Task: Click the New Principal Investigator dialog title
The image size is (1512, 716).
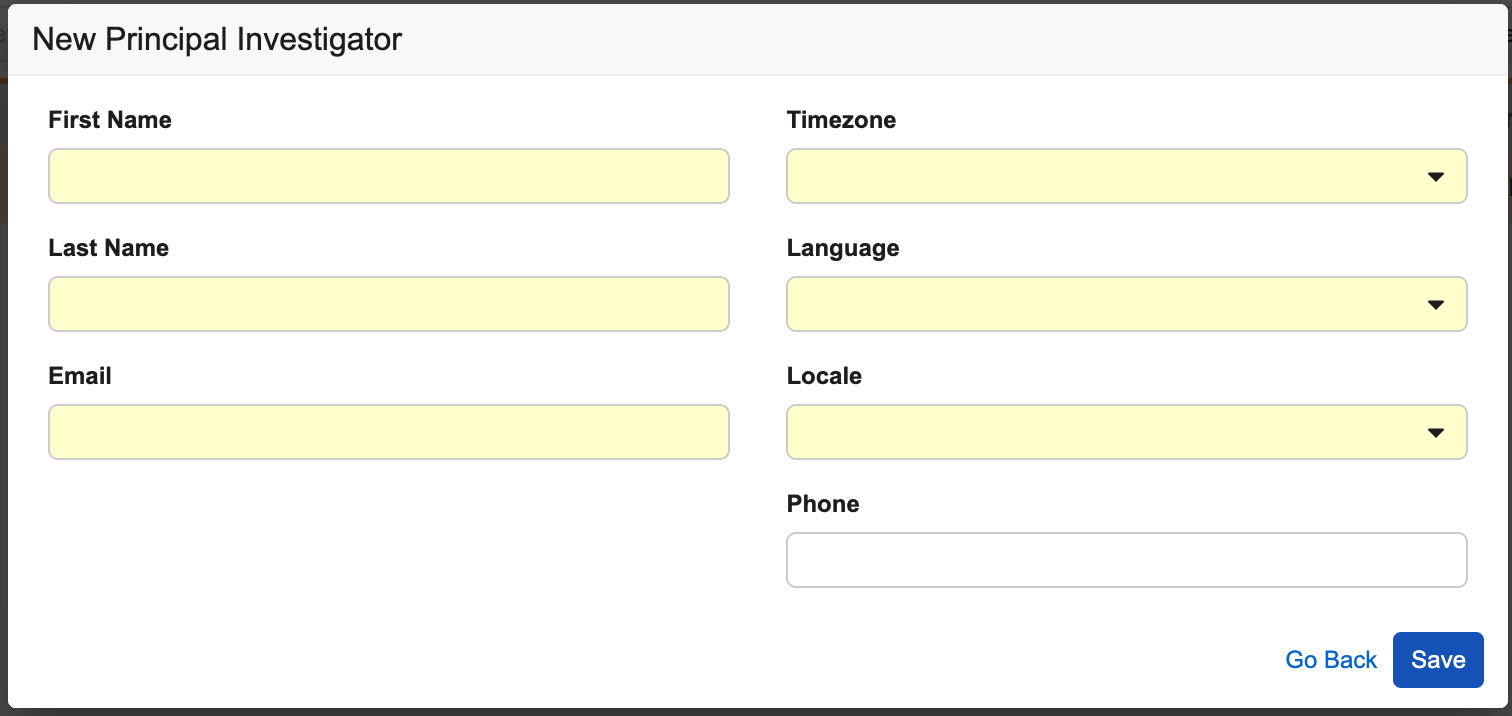Action: [x=217, y=39]
